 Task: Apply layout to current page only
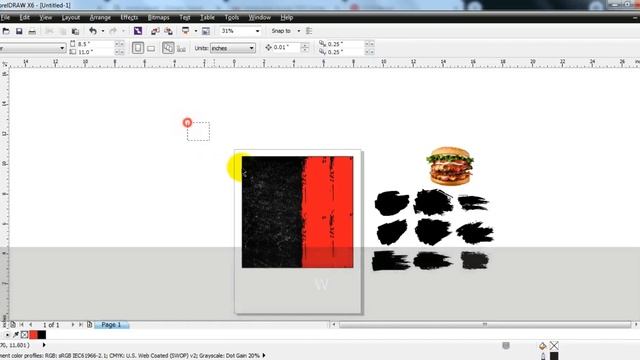(181, 48)
